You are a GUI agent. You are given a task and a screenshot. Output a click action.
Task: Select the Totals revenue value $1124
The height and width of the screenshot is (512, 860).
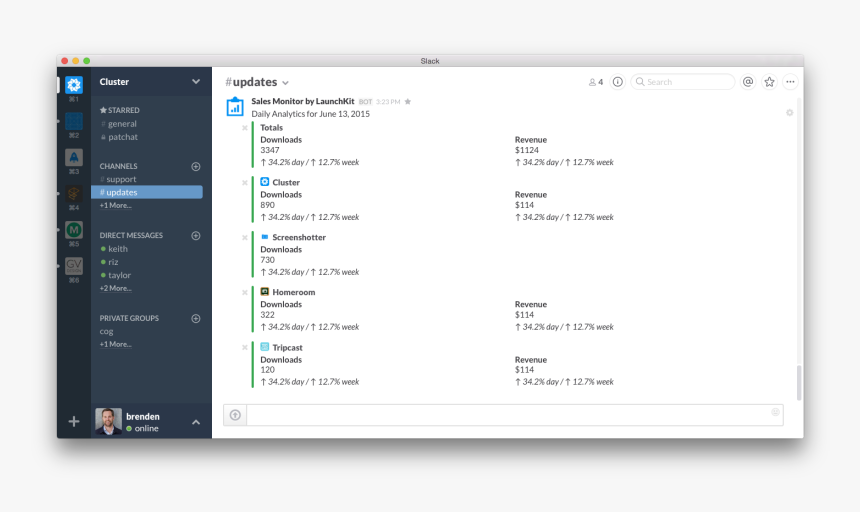point(527,150)
